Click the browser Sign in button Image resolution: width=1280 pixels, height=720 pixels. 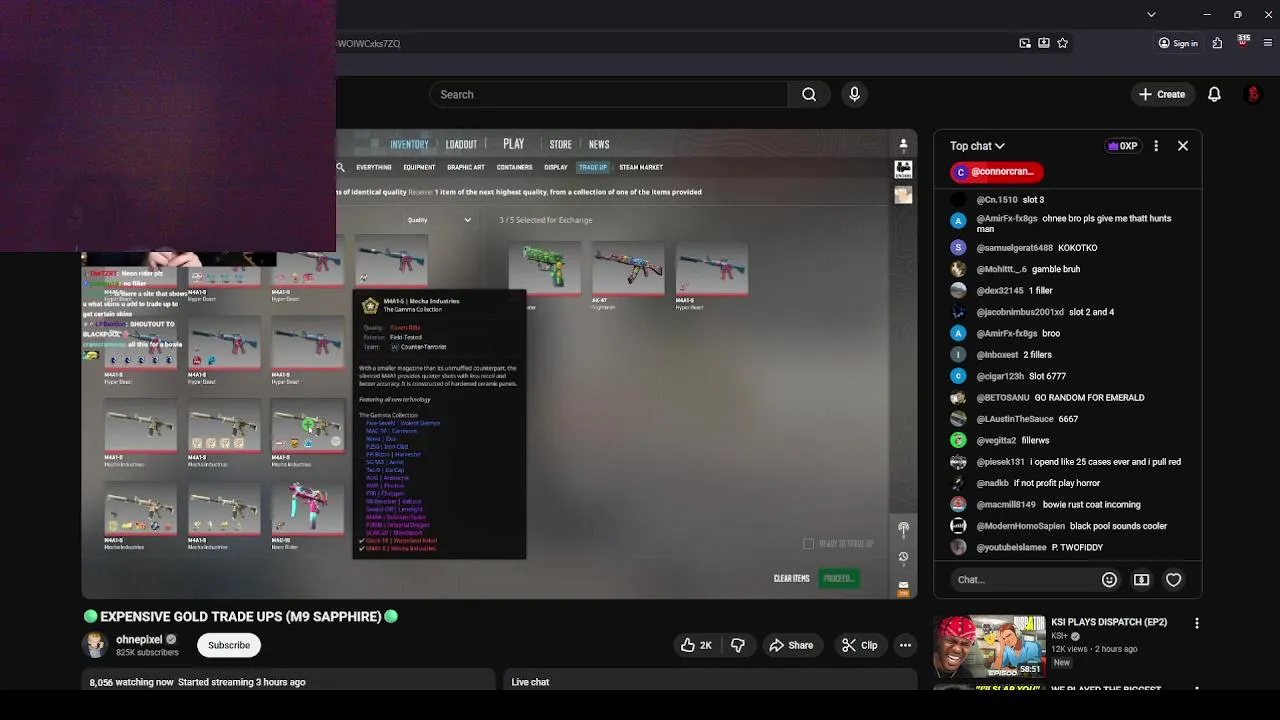tap(1178, 43)
